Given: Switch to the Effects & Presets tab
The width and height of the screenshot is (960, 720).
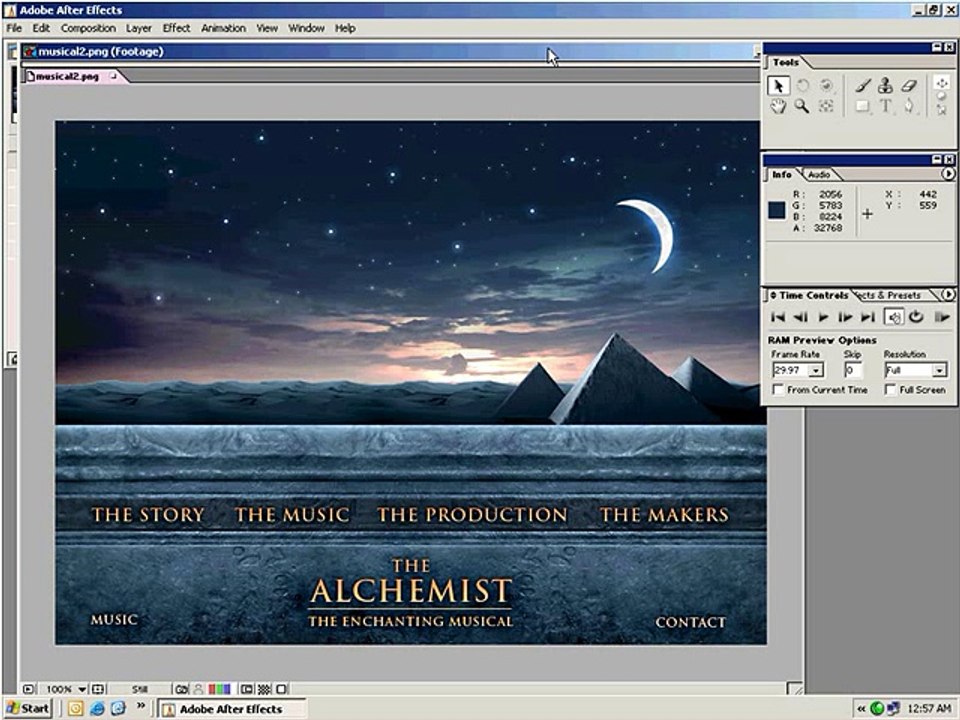Looking at the screenshot, I should 891,295.
